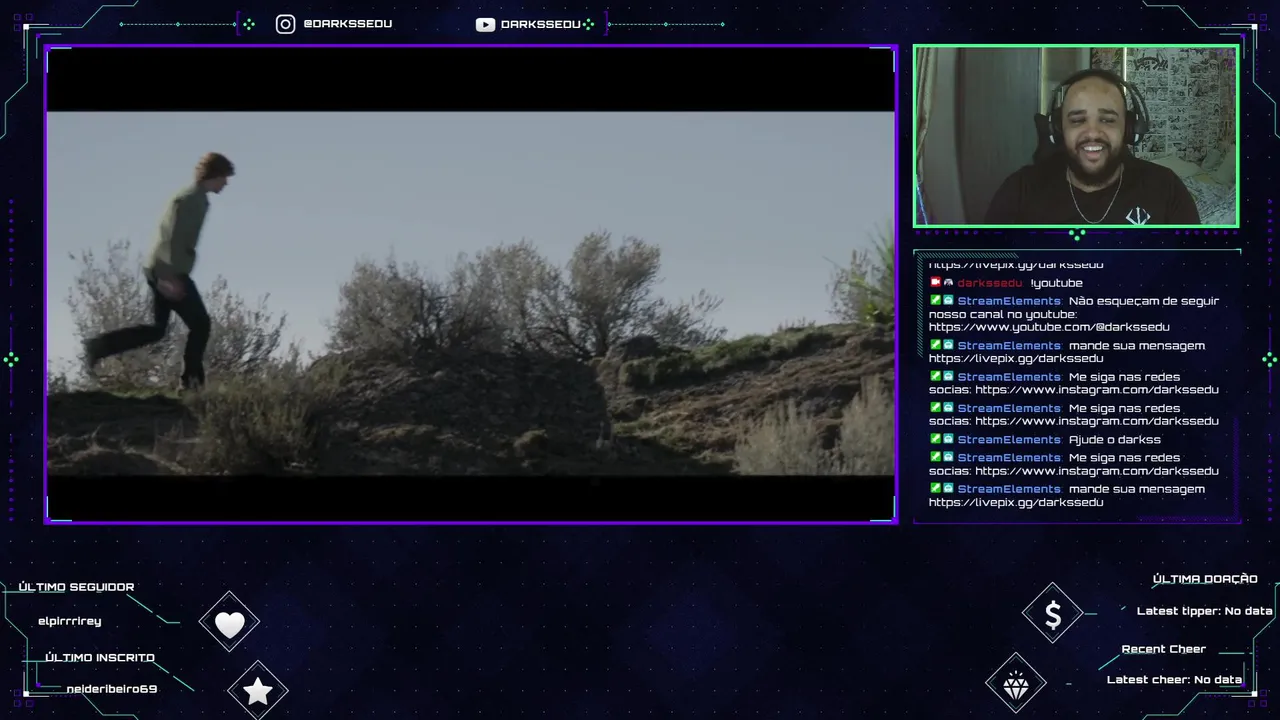1280x720 pixels.
Task: Click the streamer webcam feed
Action: (x=1076, y=136)
